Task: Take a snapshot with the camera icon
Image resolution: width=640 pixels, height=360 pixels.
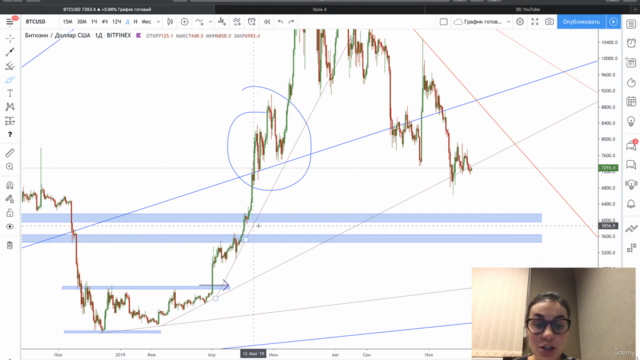Action: click(x=549, y=22)
